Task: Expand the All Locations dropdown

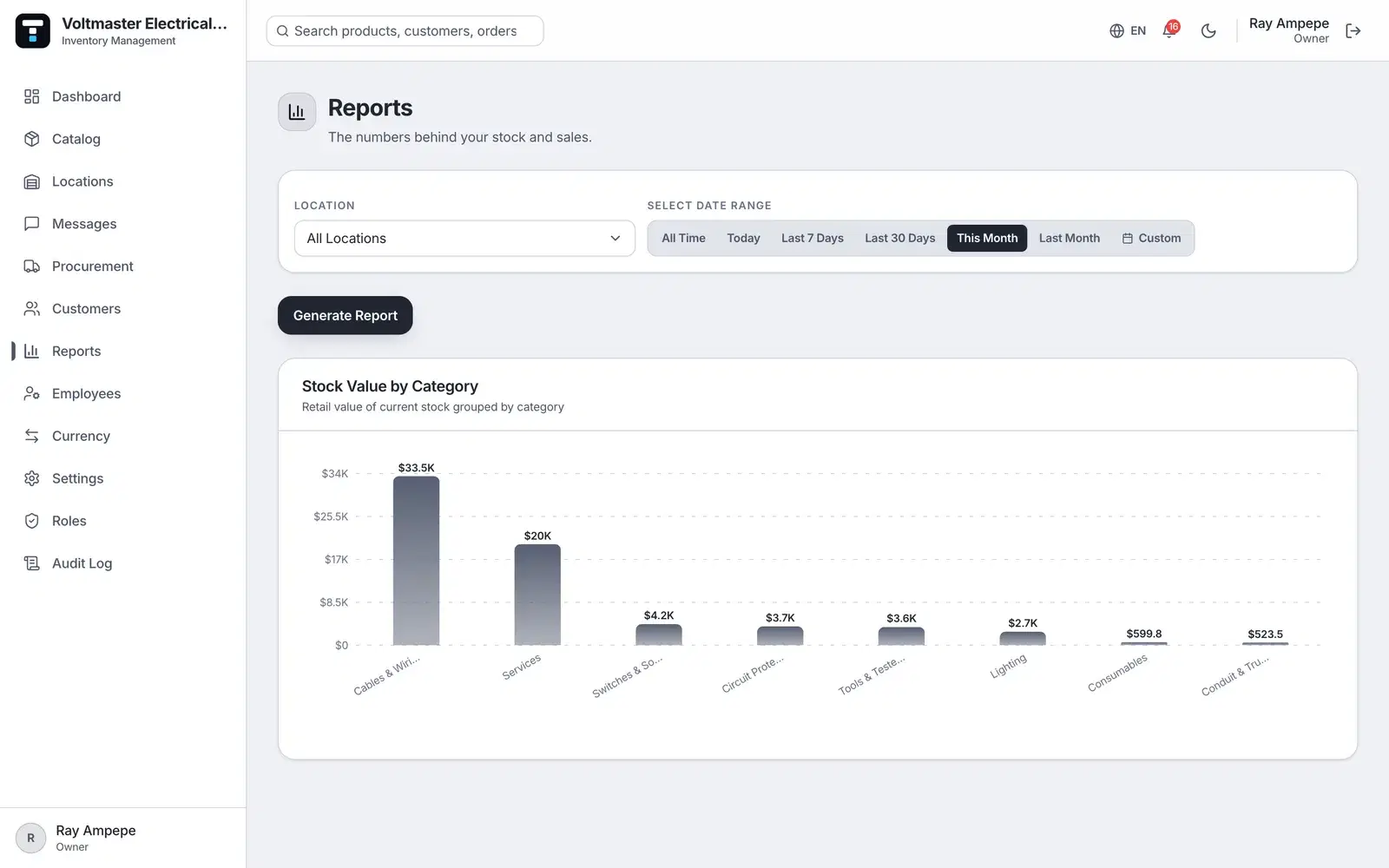Action: (464, 238)
